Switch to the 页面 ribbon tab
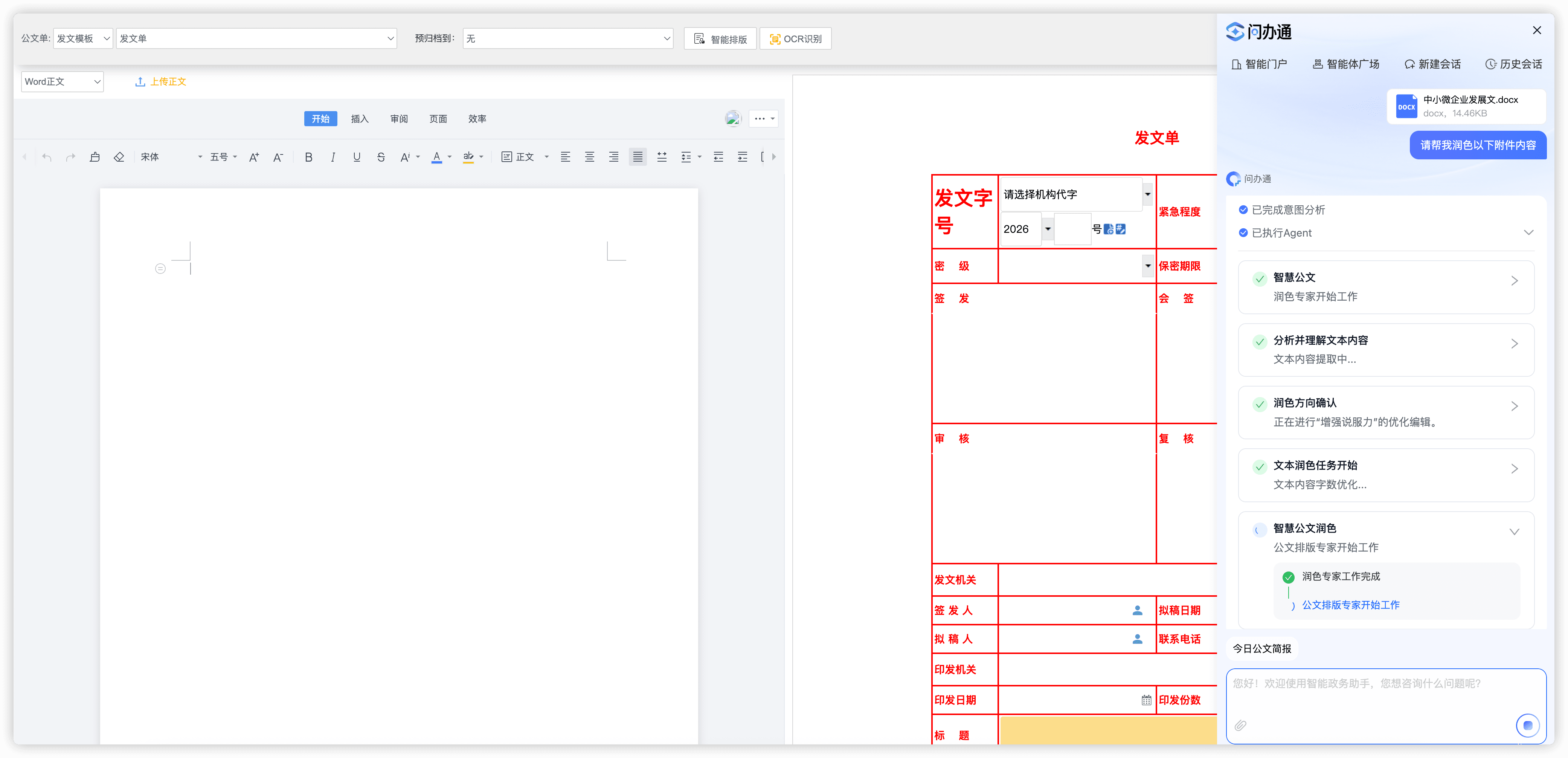This screenshot has height=758, width=1568. pos(438,119)
